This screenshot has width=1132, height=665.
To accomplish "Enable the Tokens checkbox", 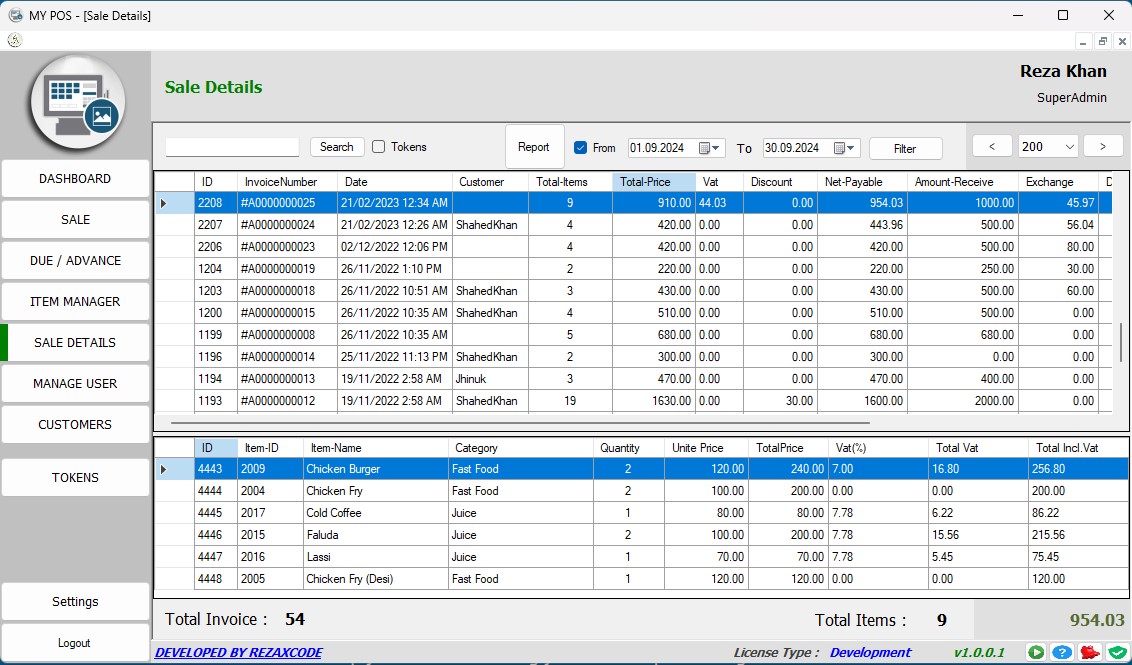I will pyautogui.click(x=379, y=147).
